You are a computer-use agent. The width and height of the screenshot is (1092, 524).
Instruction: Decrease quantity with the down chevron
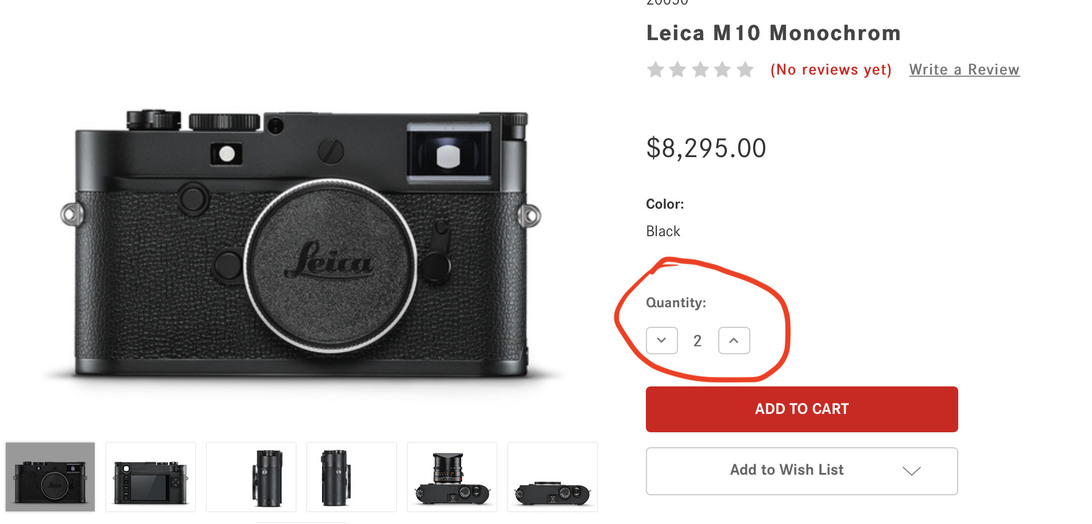[x=662, y=341]
